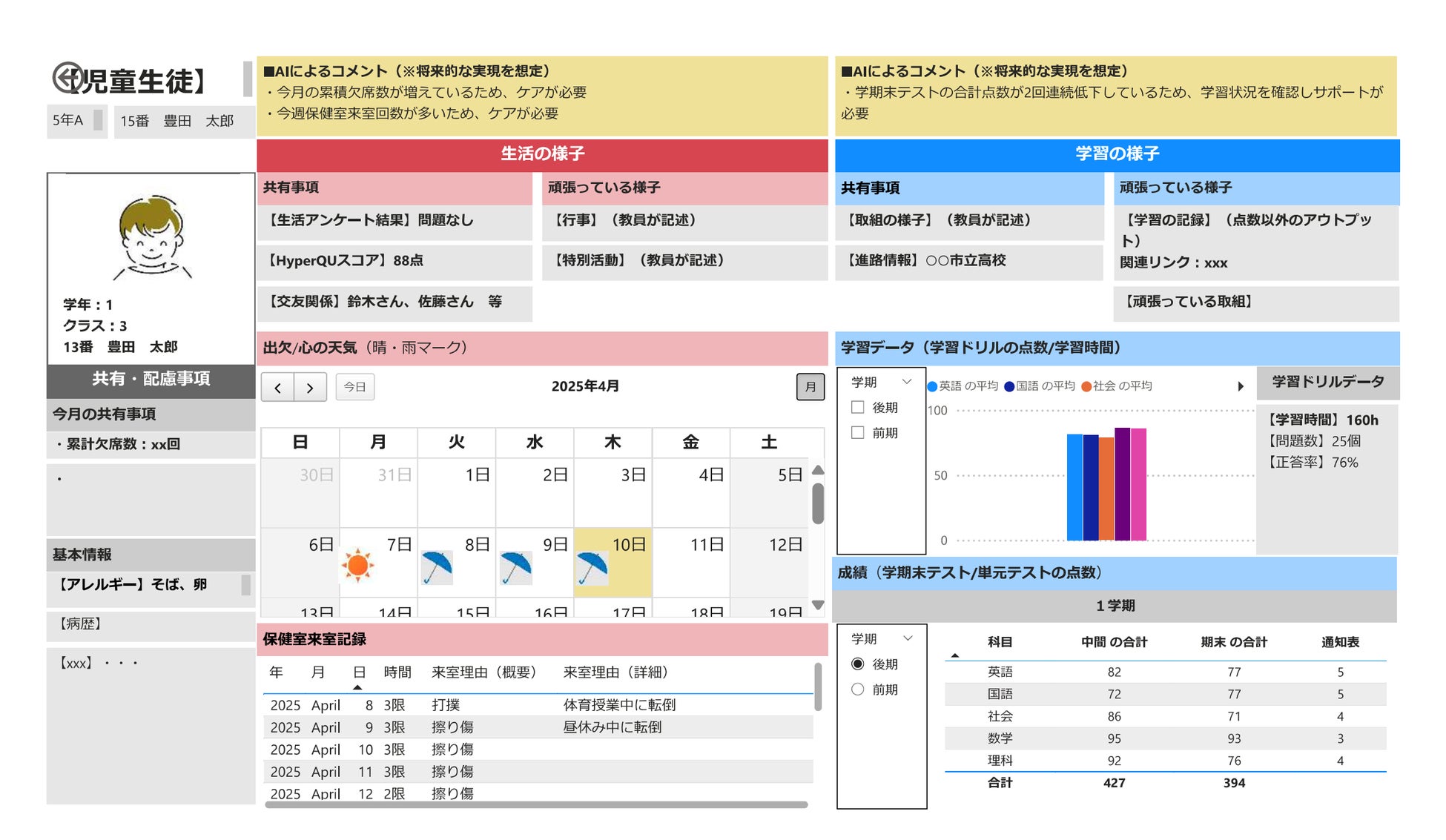The height and width of the screenshot is (840, 1446).
Task: Click the student avatar picture
Action: 151,237
